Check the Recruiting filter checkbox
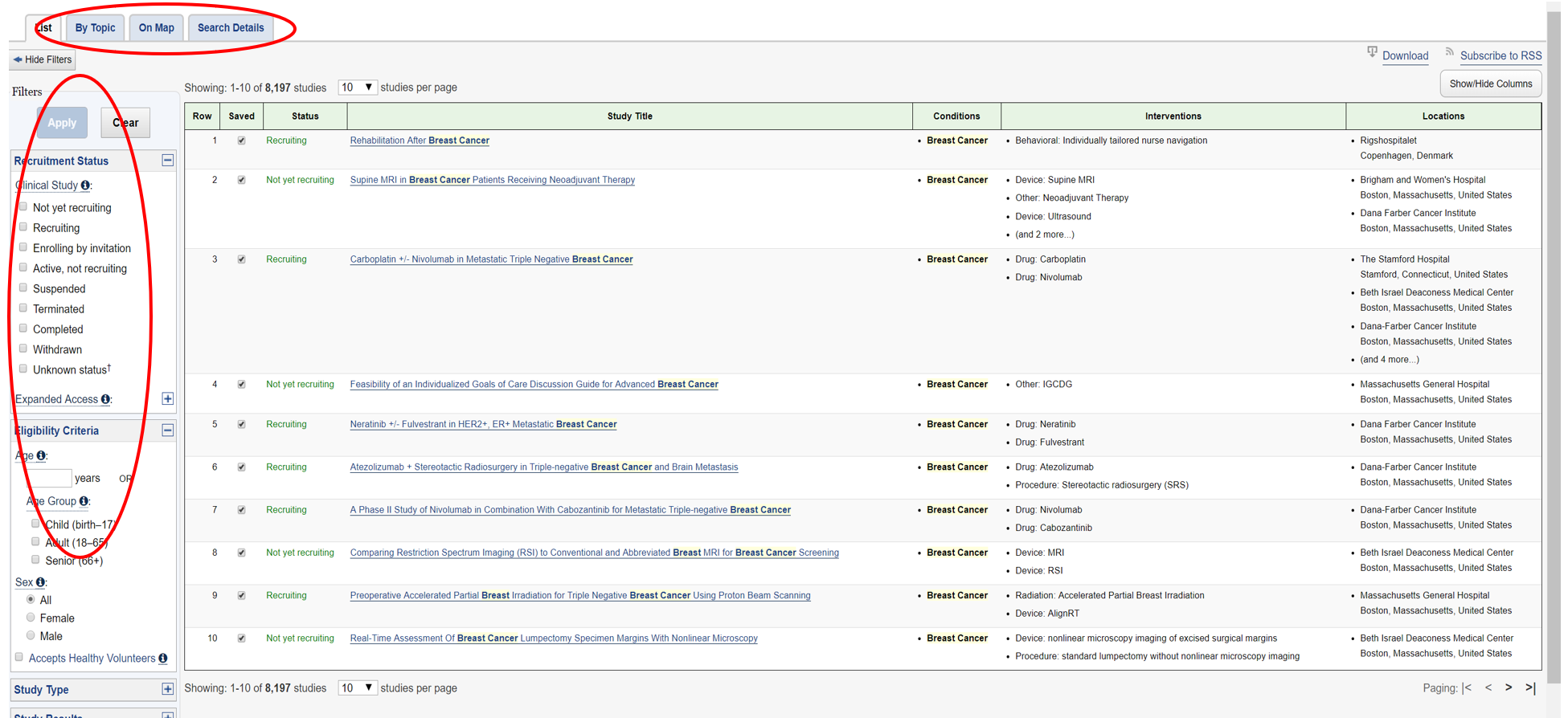 (x=23, y=226)
